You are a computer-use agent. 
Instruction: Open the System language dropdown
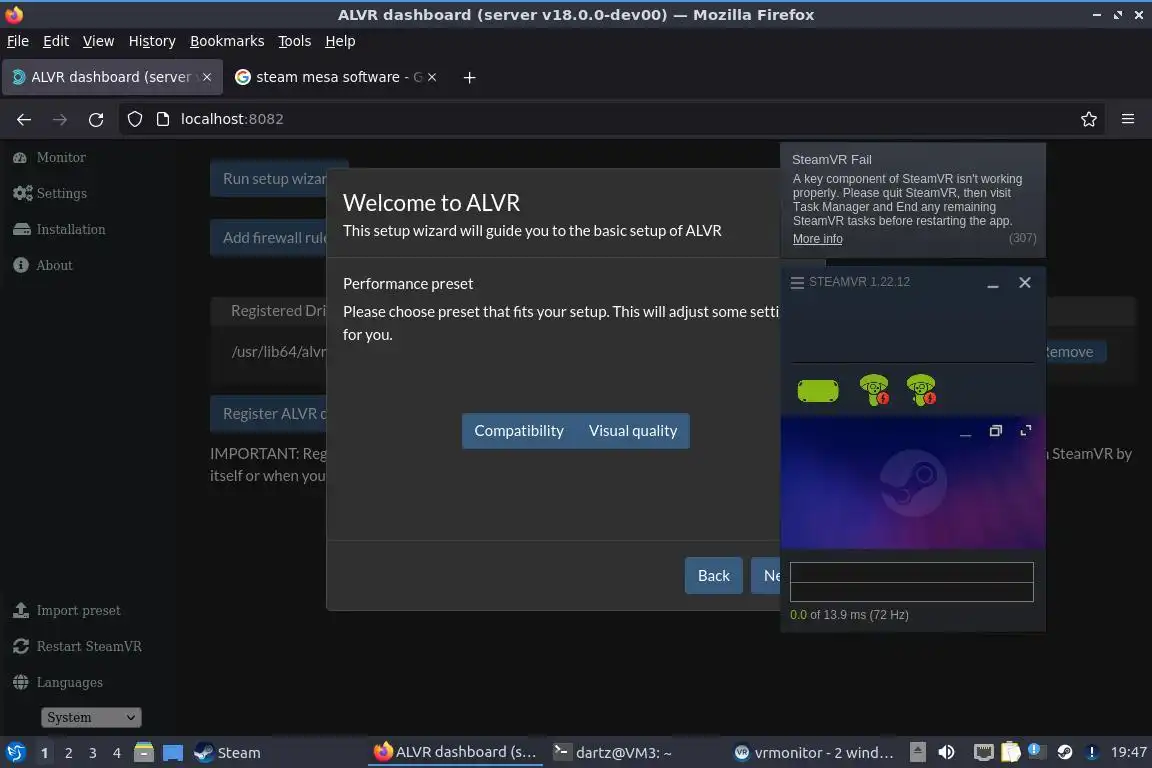(91, 717)
